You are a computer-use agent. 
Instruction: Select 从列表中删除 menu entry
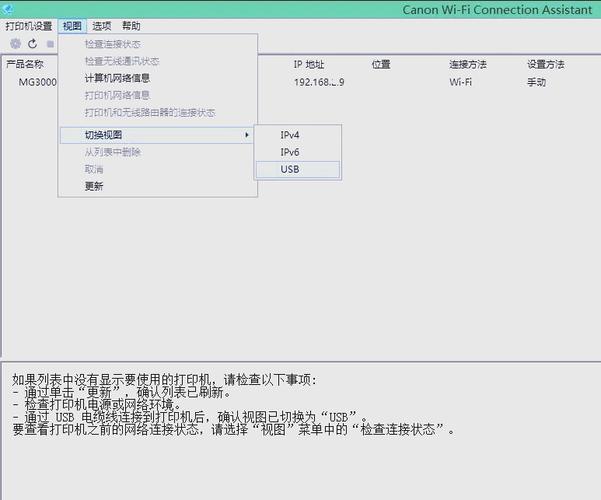click(113, 152)
